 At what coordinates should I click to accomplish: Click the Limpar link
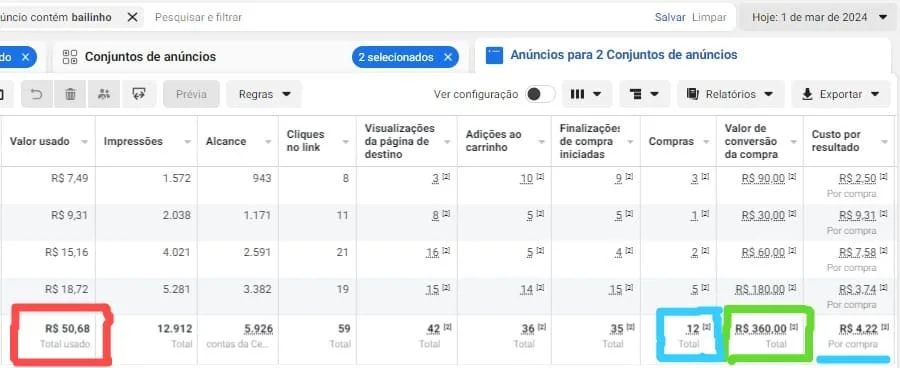(x=709, y=17)
